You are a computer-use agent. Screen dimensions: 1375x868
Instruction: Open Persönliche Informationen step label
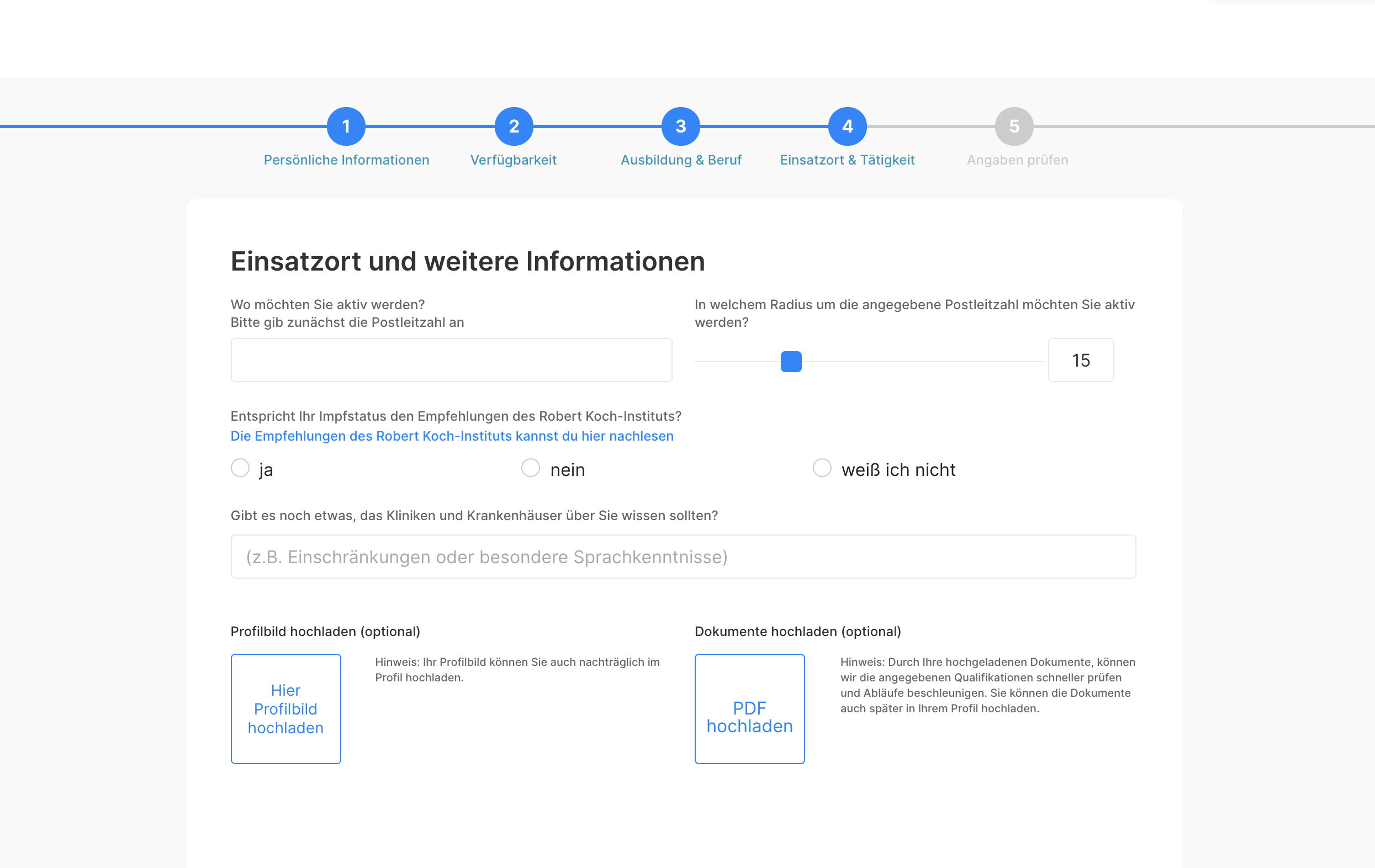(x=346, y=160)
